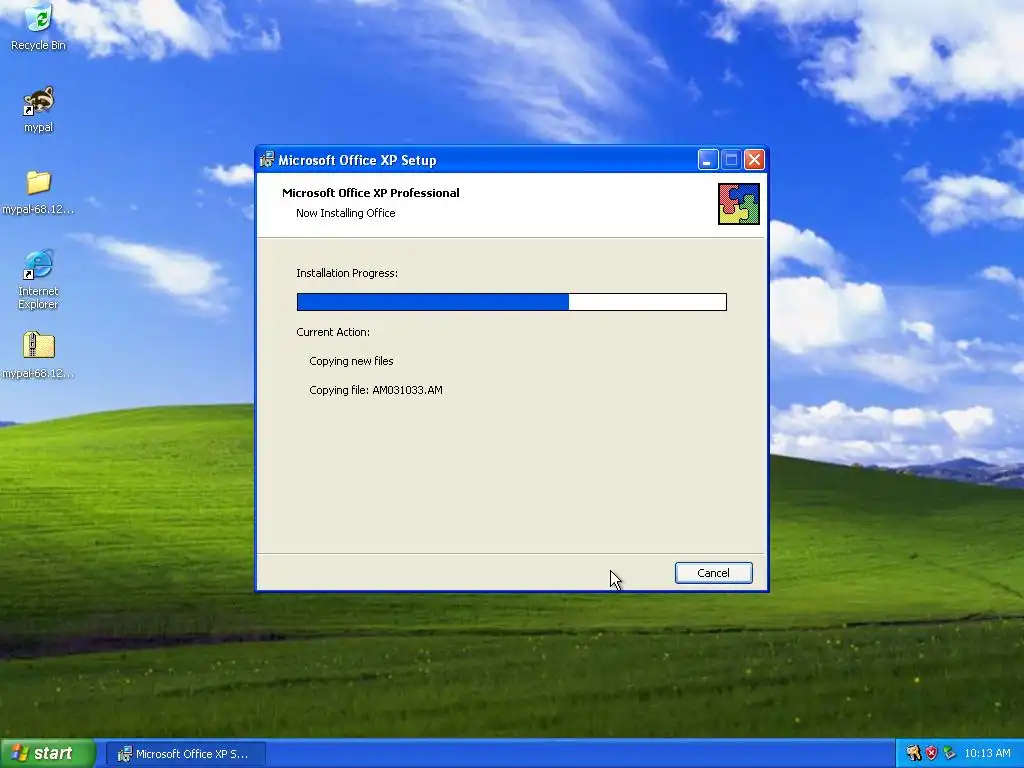Screen dimensions: 1024x768
Task: Click the Microsoft Office XP Setup taskbar button
Action: [185, 754]
